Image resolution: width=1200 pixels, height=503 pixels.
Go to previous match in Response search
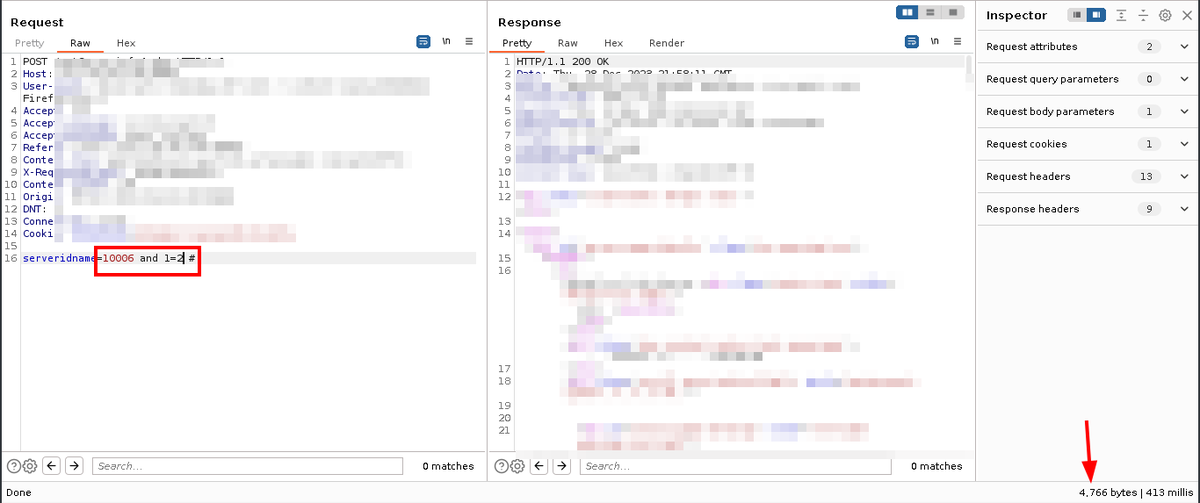tap(540, 466)
